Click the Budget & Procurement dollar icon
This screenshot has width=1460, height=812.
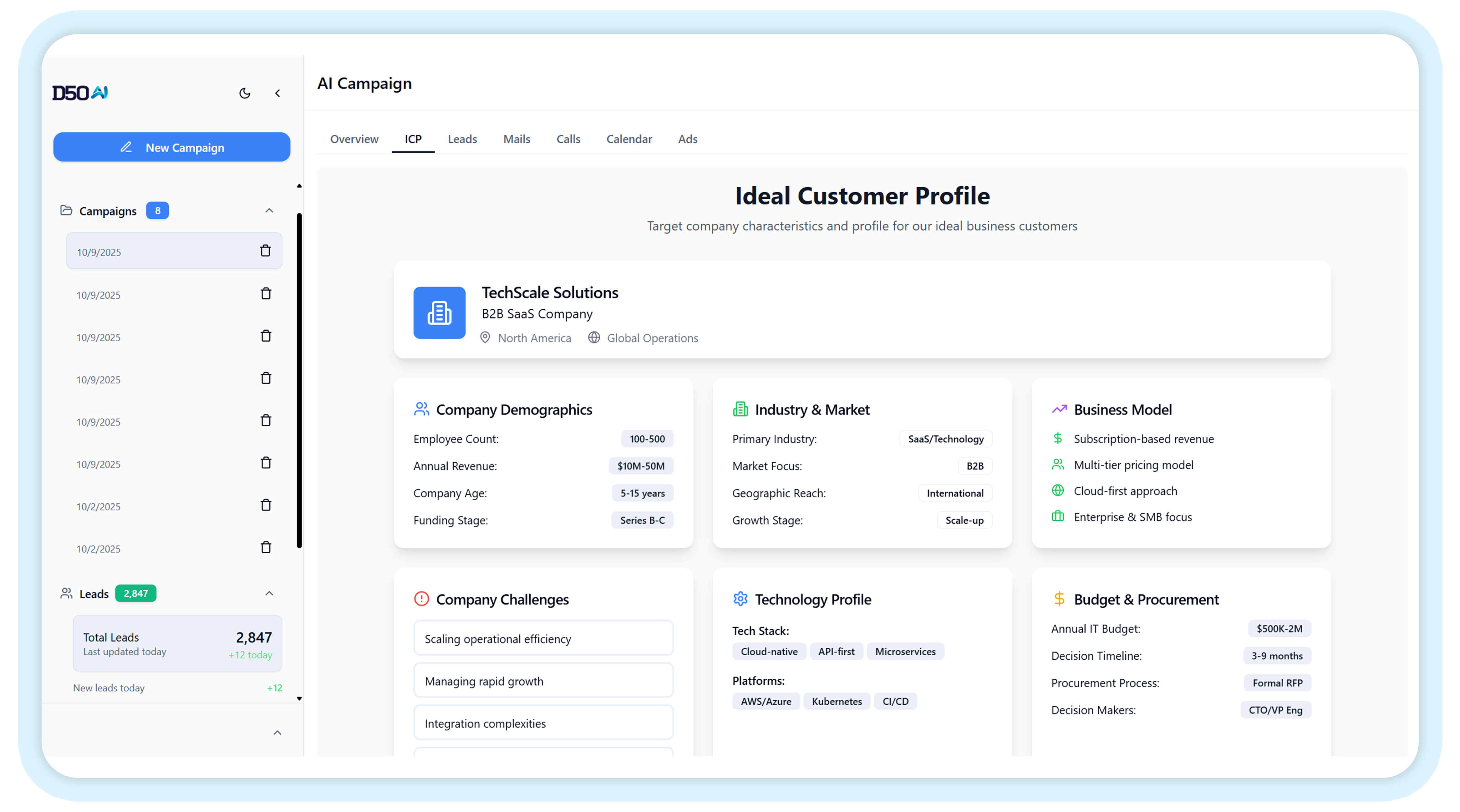(x=1059, y=599)
